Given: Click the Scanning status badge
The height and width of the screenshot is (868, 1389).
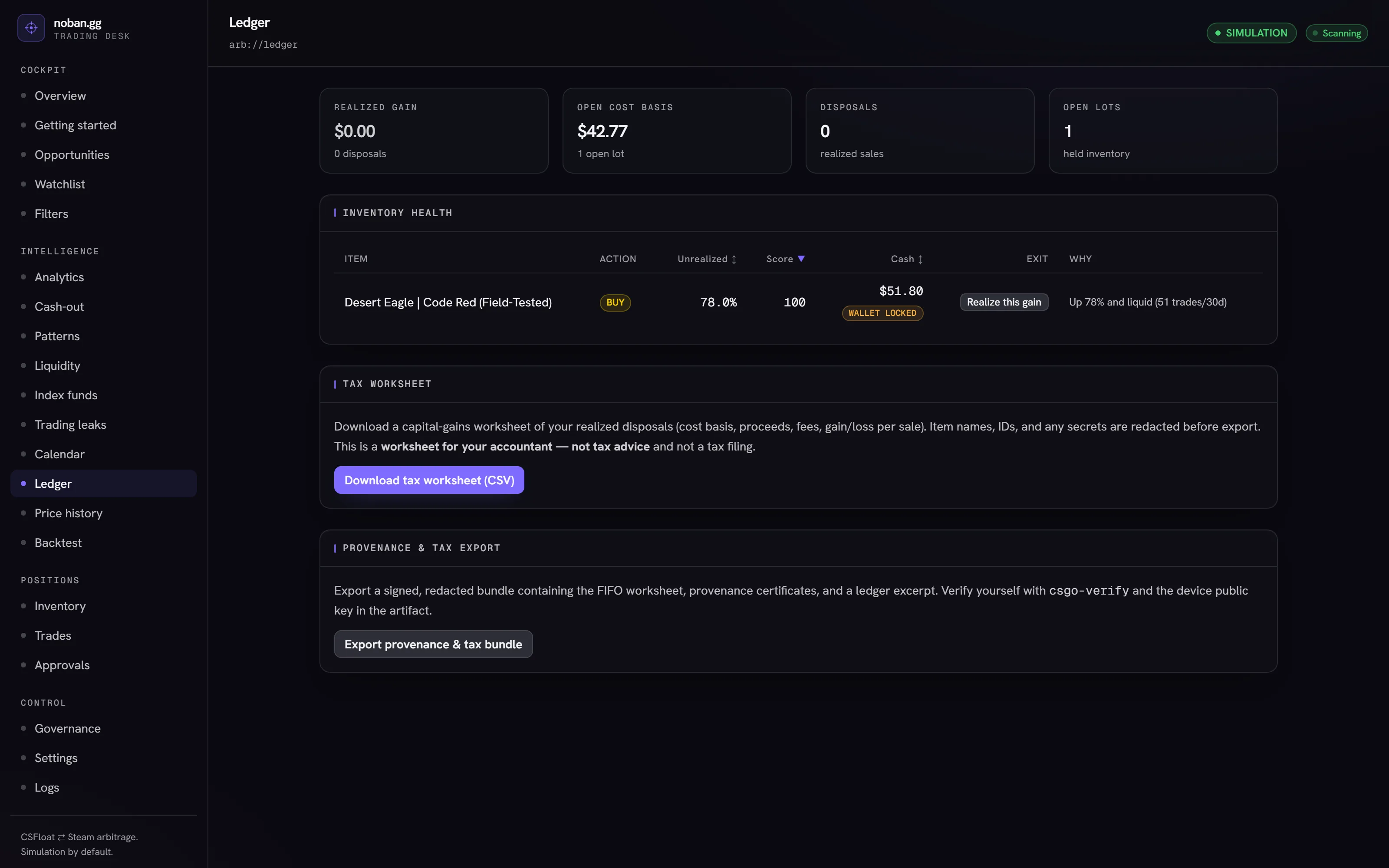Looking at the screenshot, I should [x=1336, y=33].
